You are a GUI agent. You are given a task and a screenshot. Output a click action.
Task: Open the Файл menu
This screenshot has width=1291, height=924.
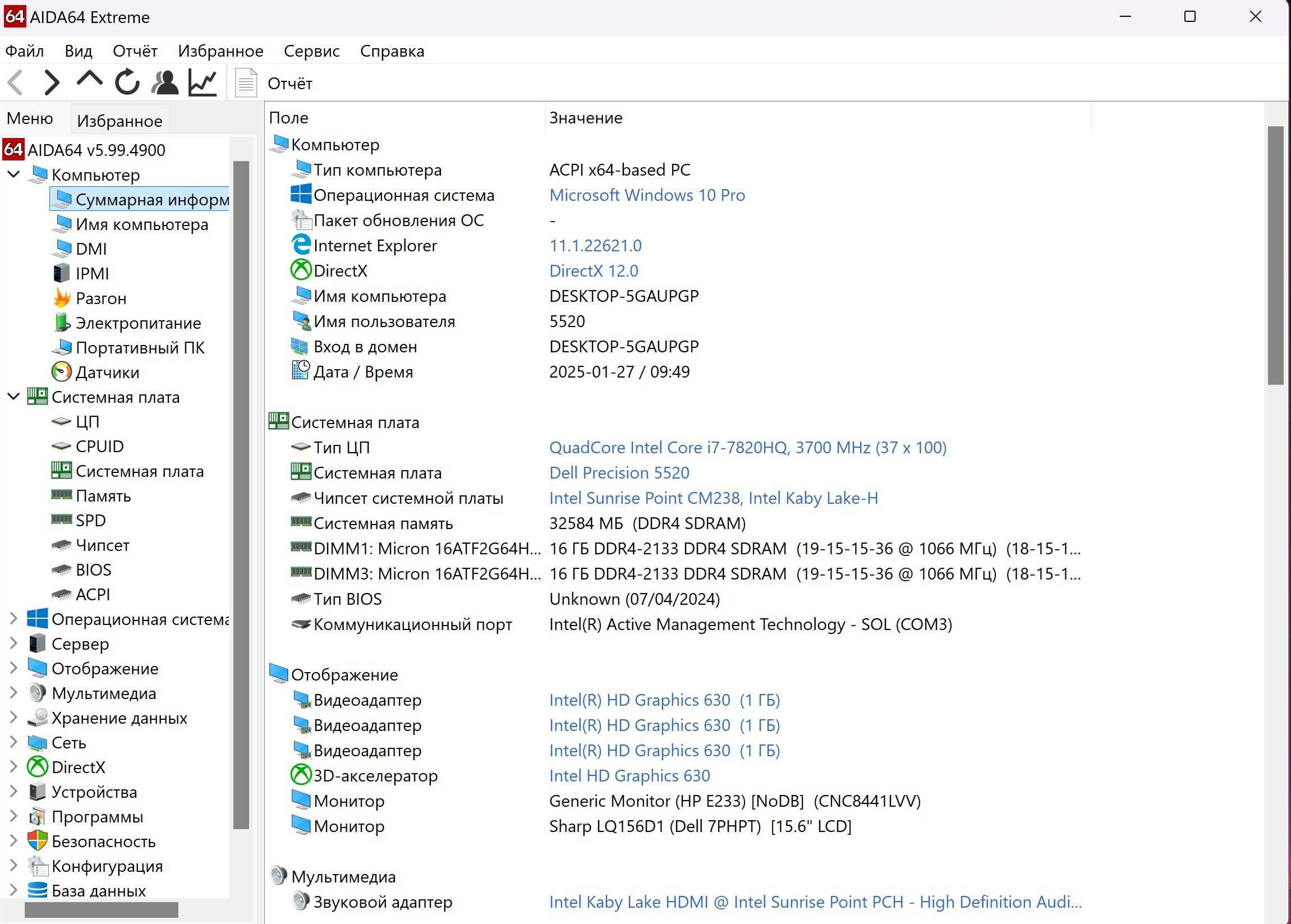point(25,51)
